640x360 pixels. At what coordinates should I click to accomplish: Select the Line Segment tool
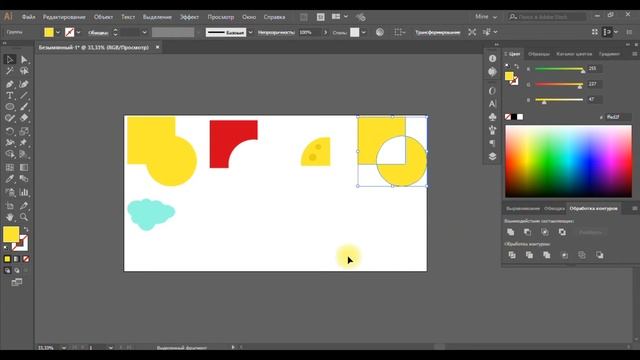click(24, 96)
